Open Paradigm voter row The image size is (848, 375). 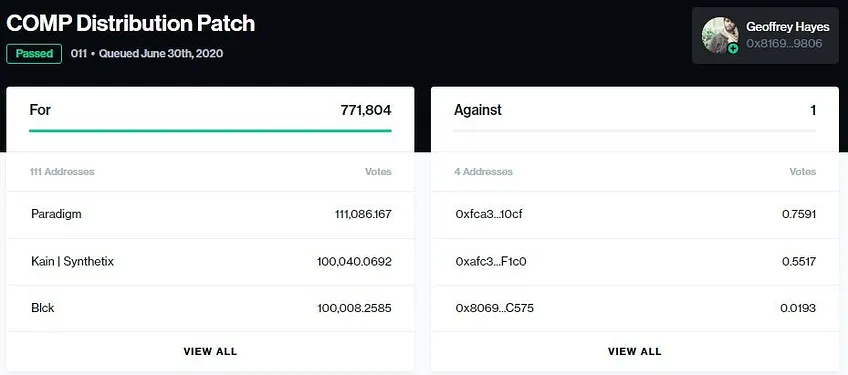pyautogui.click(x=210, y=214)
